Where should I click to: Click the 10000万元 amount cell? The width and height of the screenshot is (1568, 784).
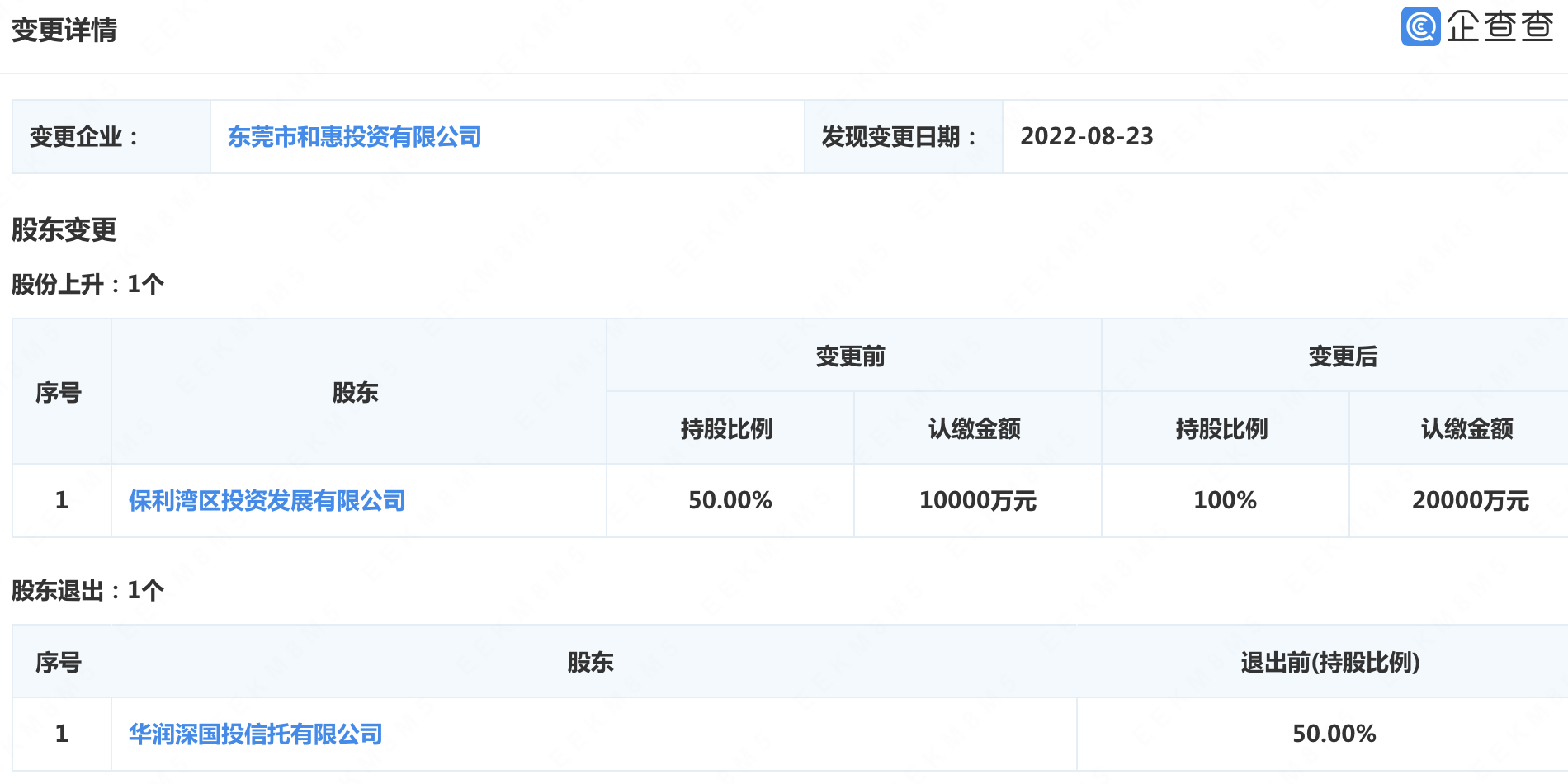978,500
